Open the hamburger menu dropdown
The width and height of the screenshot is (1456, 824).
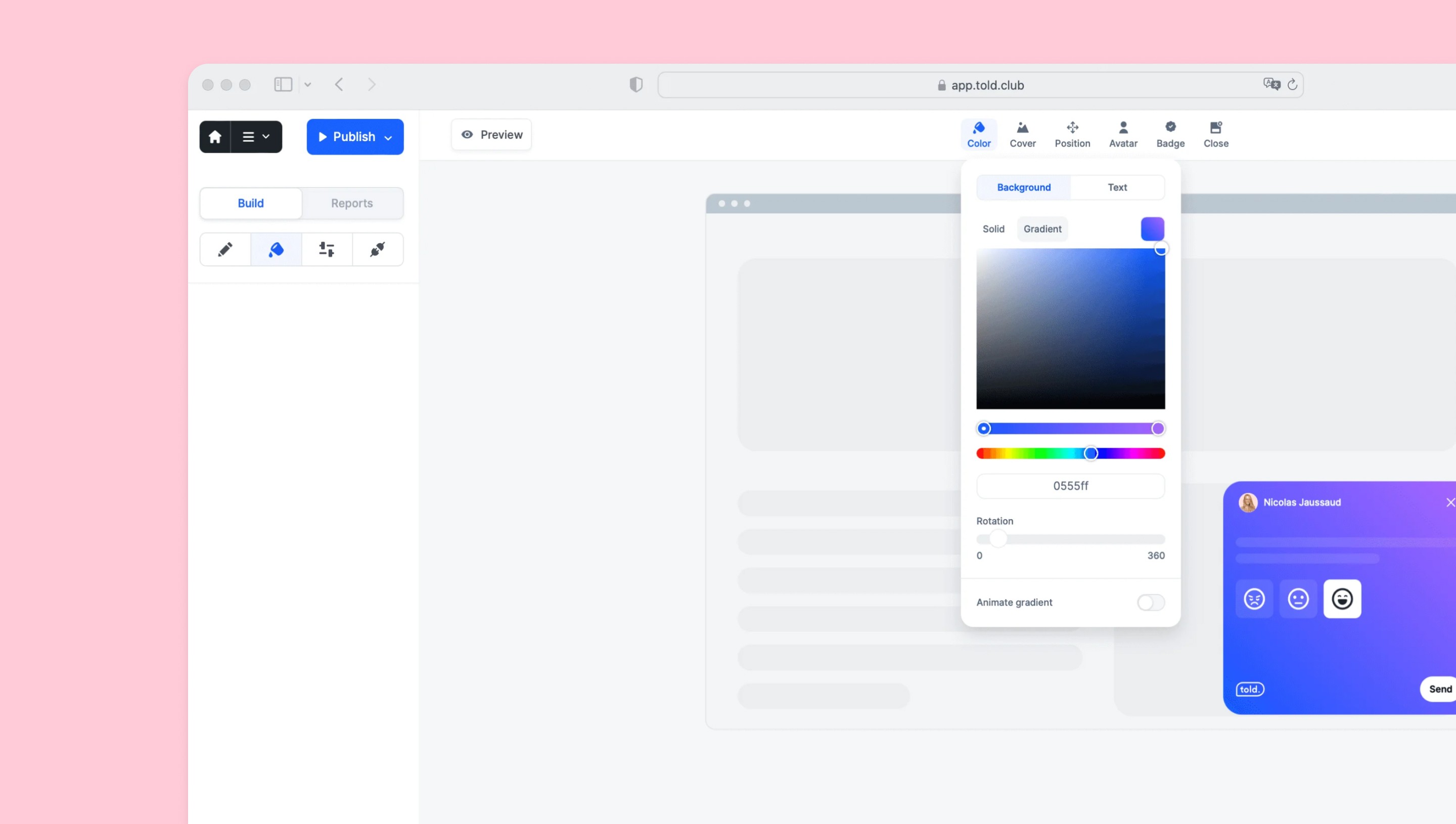256,137
